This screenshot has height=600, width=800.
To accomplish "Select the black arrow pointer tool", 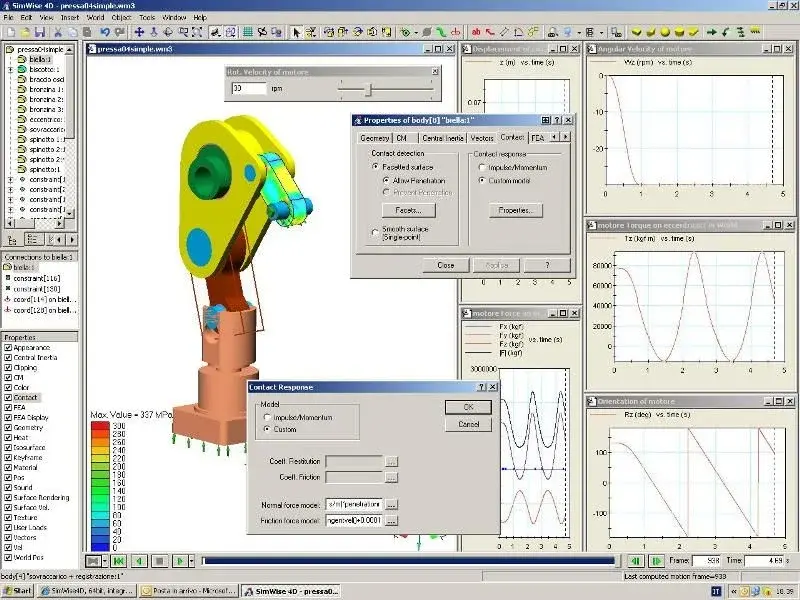I will 296,32.
